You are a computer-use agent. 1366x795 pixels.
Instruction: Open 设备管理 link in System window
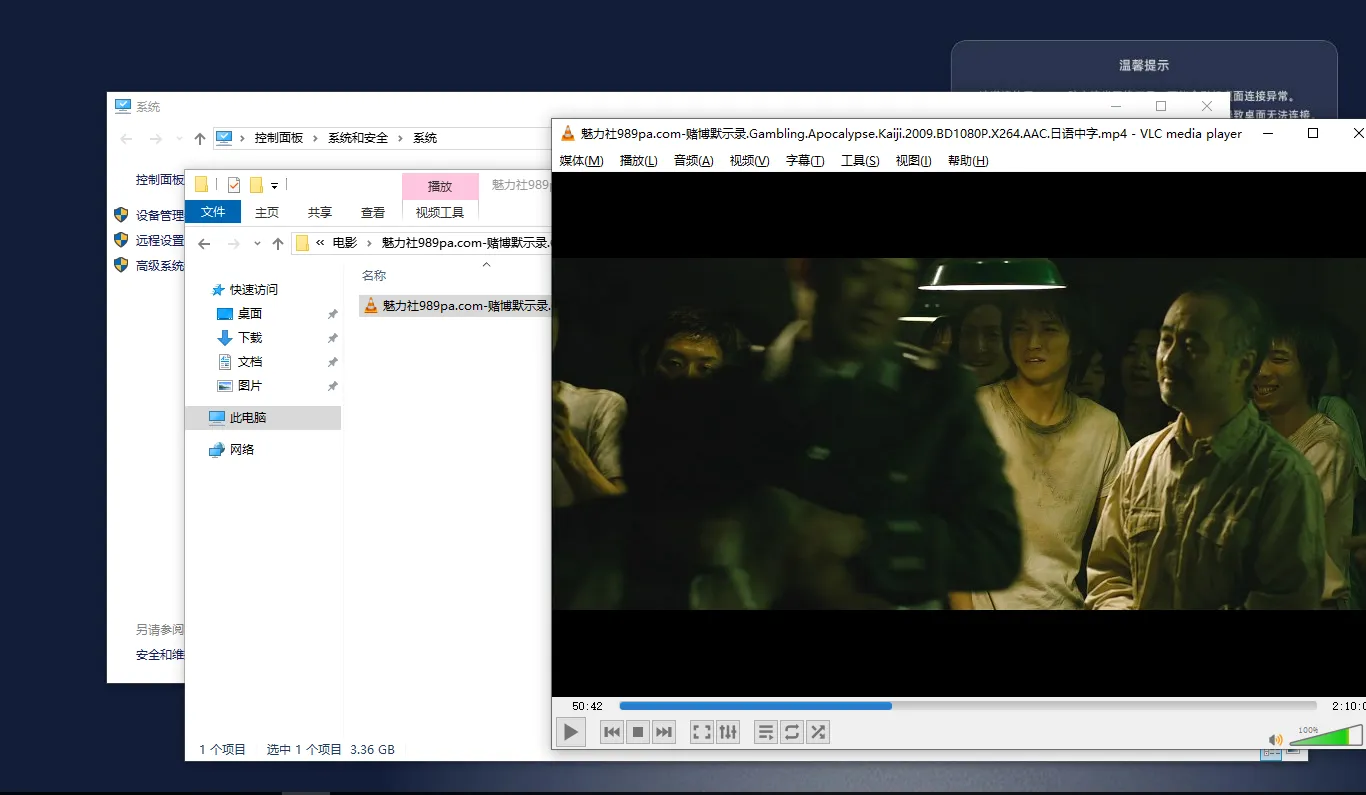click(x=160, y=215)
